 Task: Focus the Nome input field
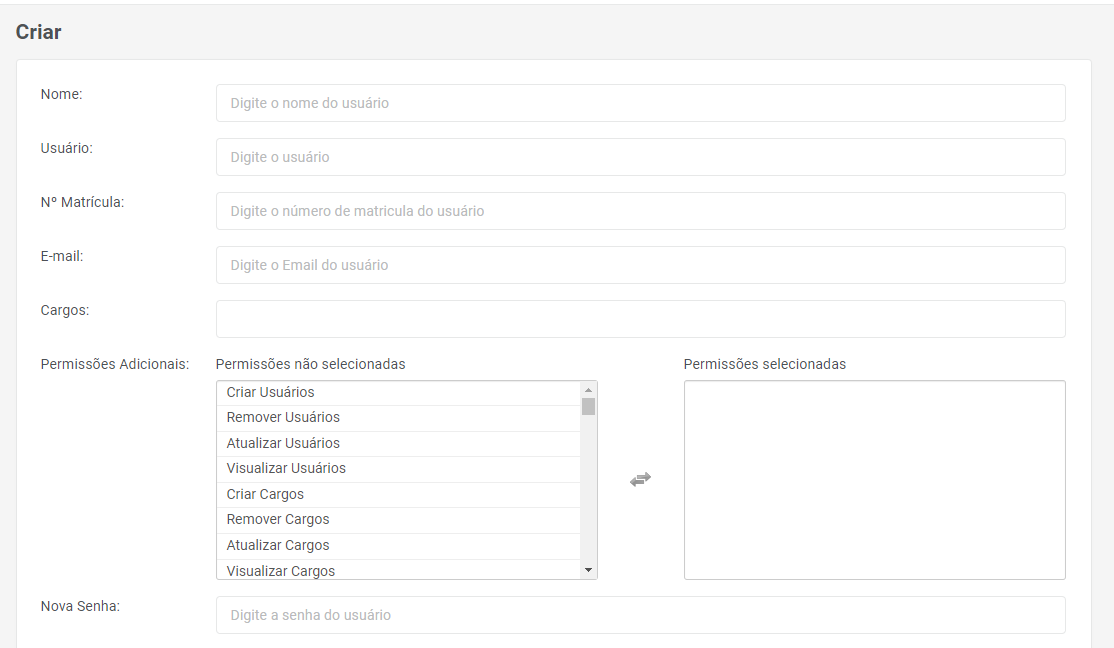[640, 103]
